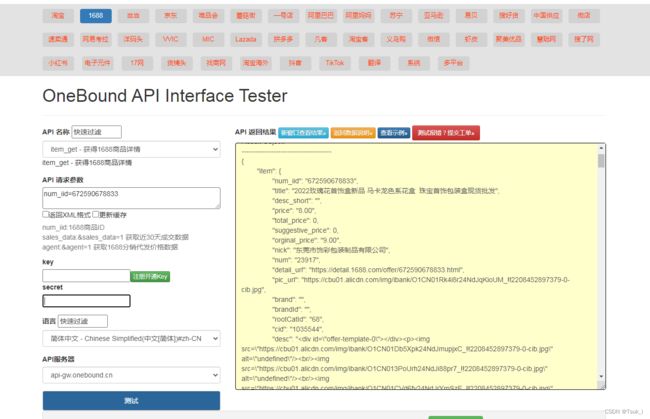Select the 1688 platform tab

coord(96,16)
